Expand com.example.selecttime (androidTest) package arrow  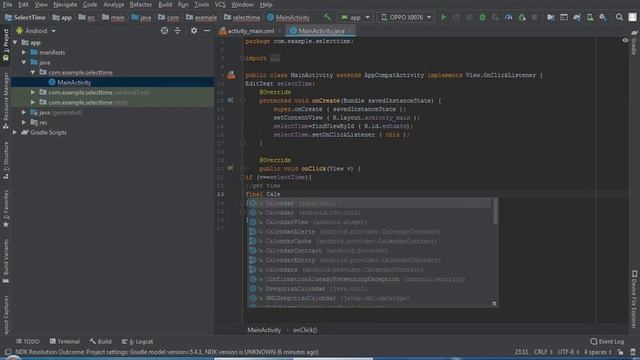tap(33, 92)
